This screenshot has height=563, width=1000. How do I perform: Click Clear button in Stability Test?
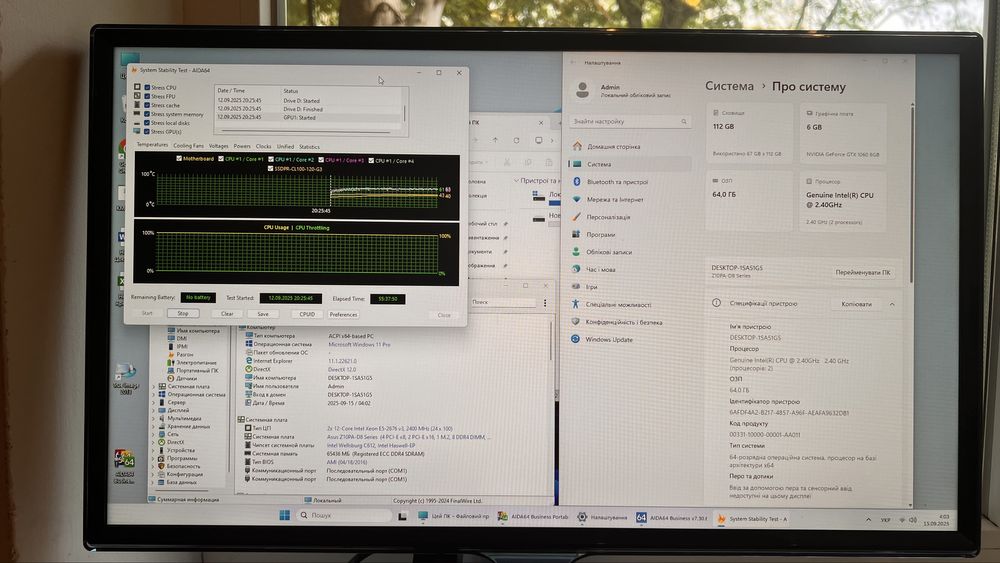pos(227,314)
